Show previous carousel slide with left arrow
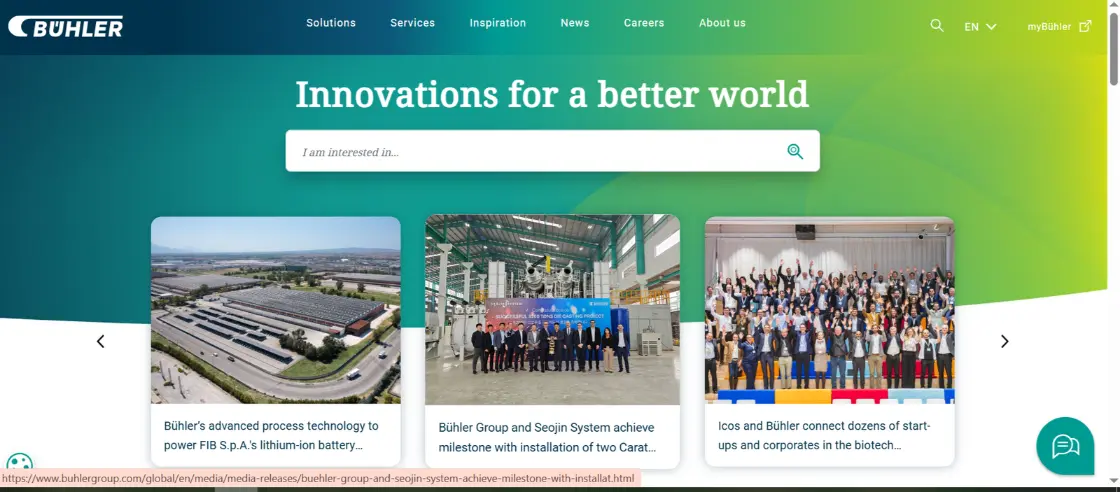 click(x=100, y=341)
